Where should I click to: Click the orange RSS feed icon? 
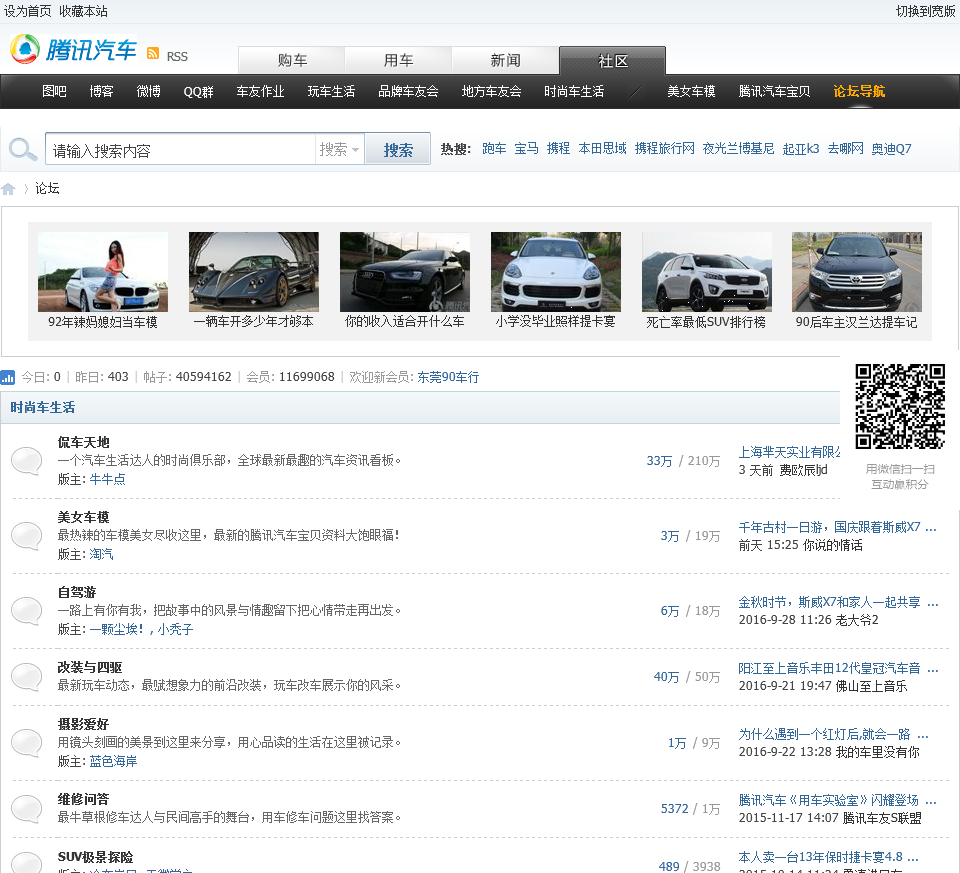click(153, 53)
